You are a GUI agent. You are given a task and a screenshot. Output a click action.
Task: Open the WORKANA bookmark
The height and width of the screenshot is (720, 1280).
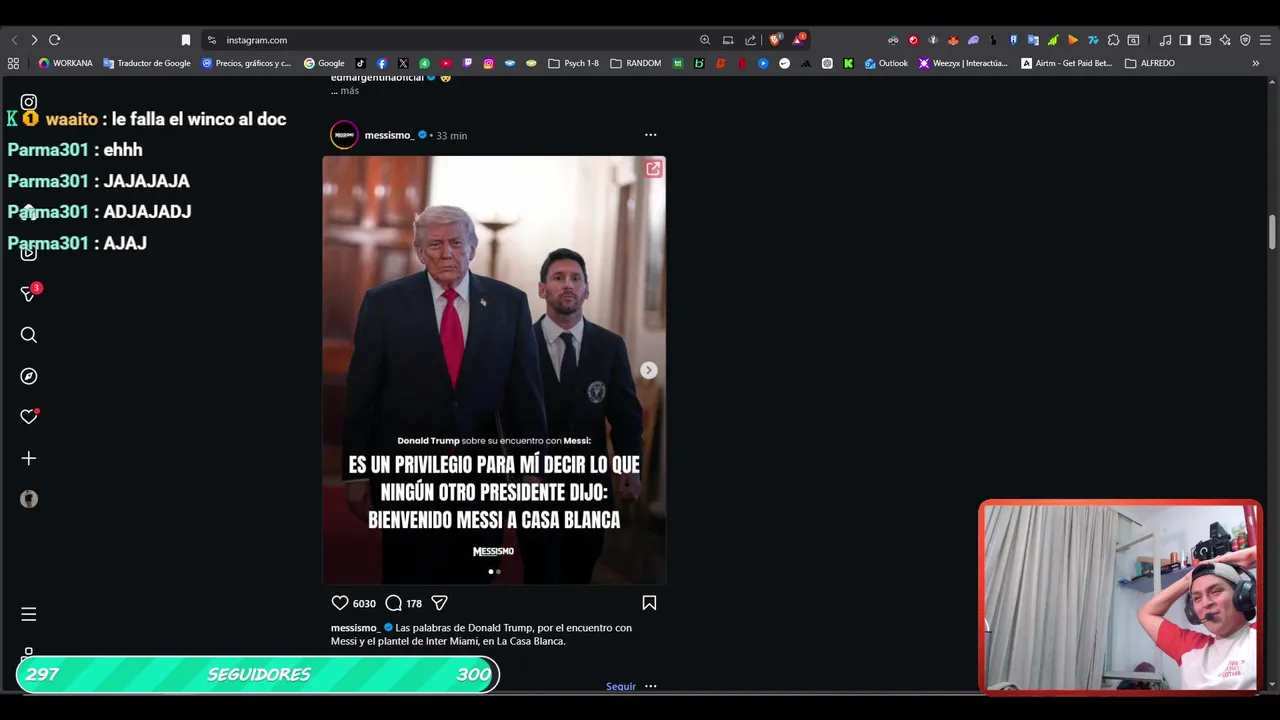(x=66, y=63)
